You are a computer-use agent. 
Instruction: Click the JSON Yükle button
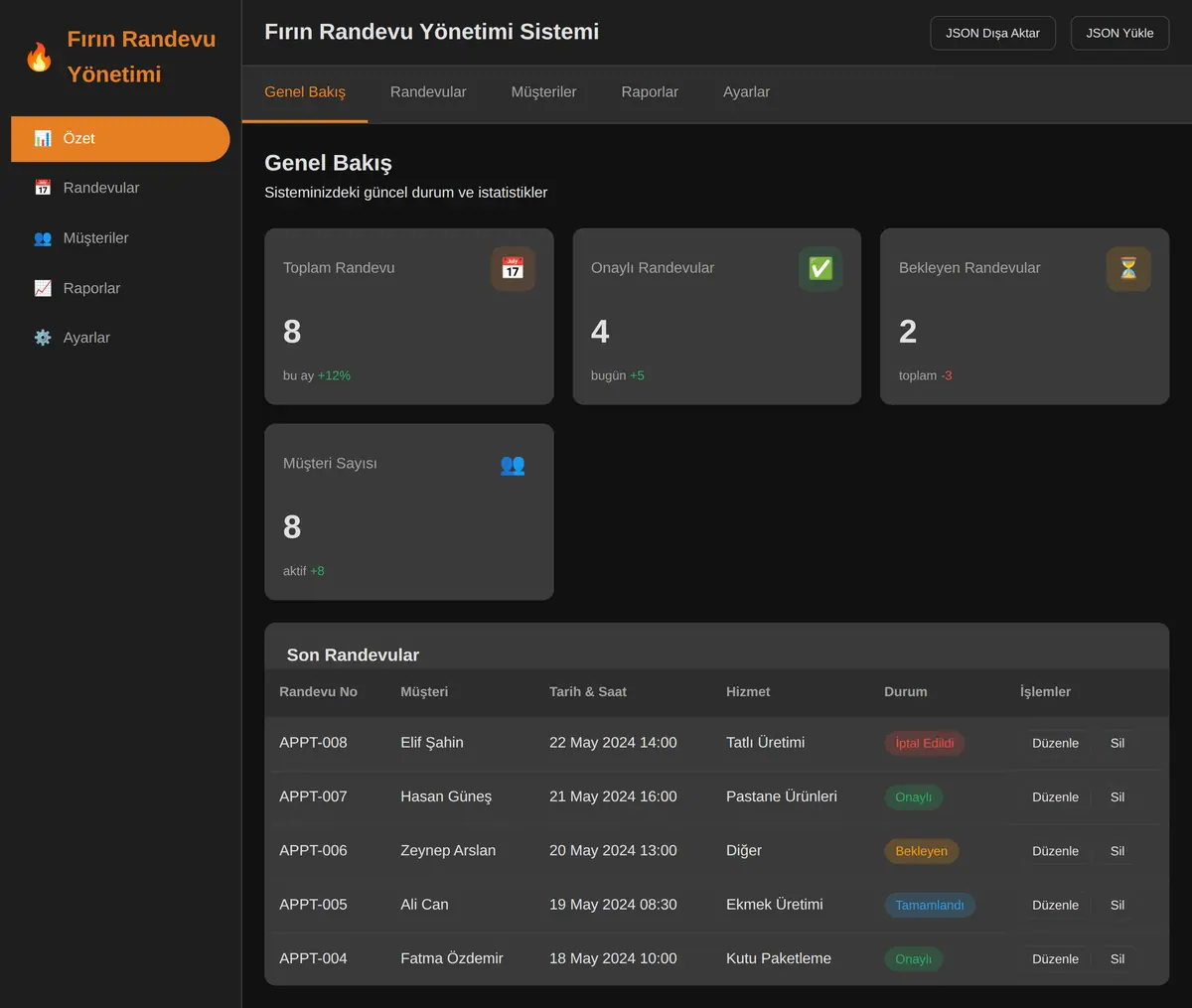pos(1119,33)
